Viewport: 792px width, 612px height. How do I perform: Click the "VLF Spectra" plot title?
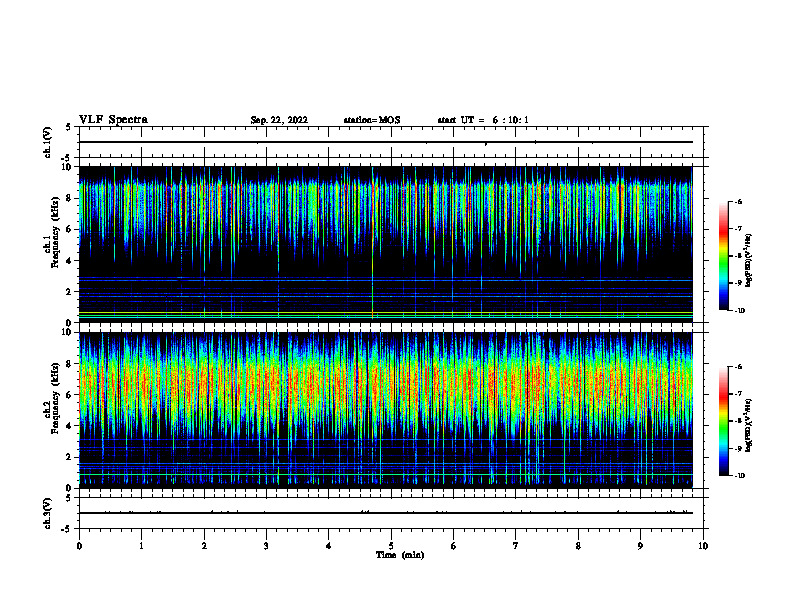pyautogui.click(x=113, y=120)
